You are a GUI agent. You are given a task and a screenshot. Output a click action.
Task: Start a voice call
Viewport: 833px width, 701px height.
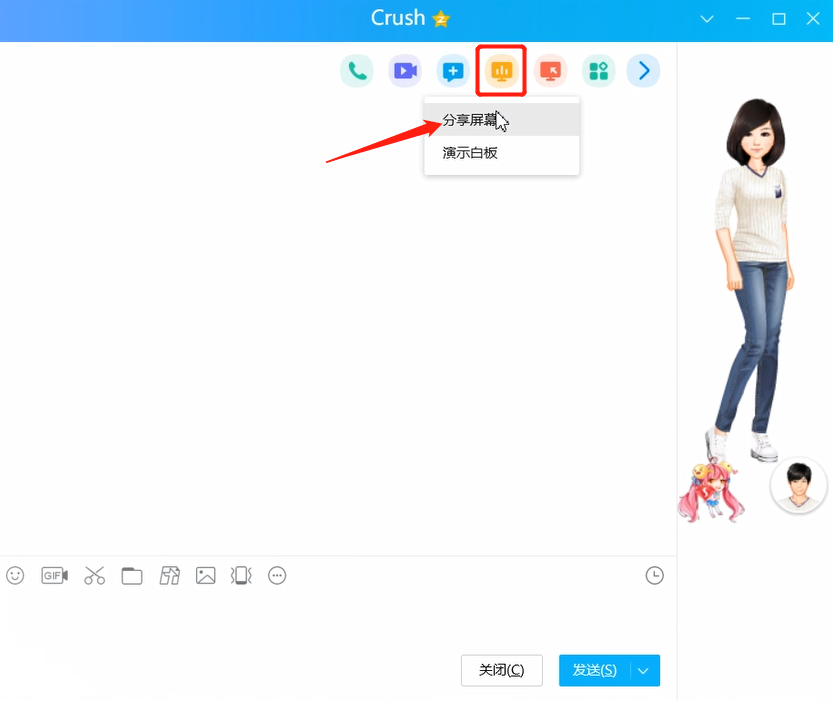coord(357,70)
